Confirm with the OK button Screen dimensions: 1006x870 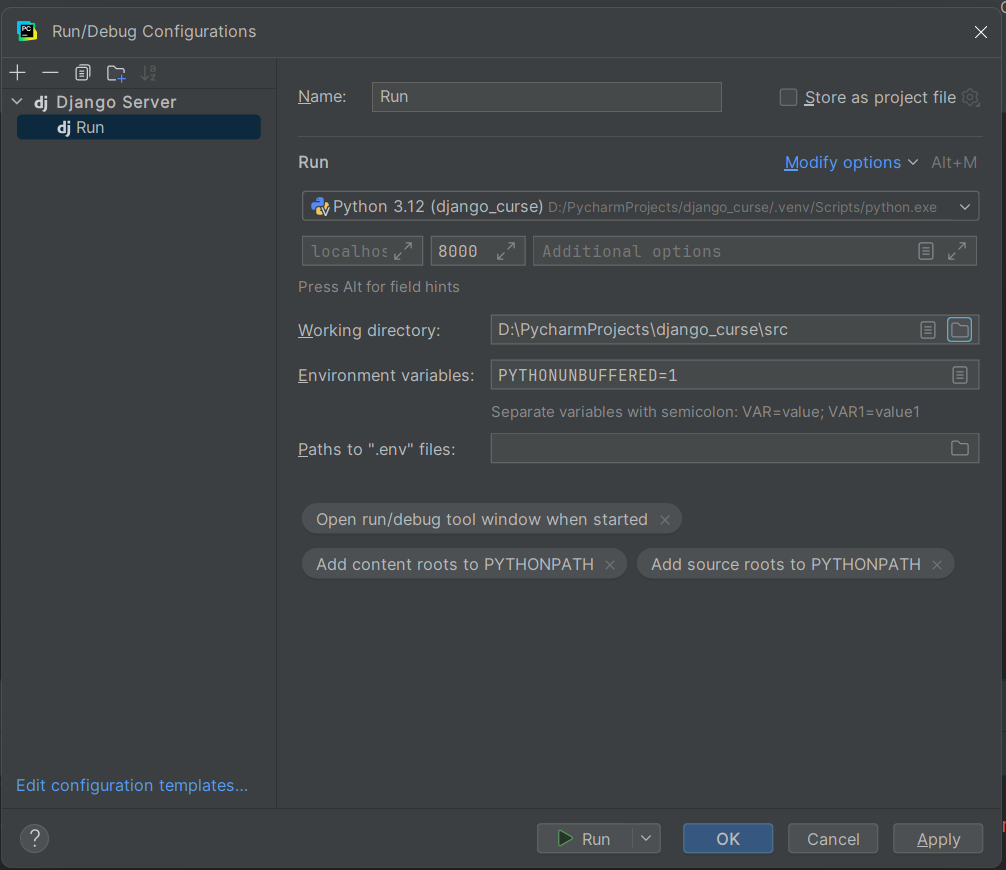point(728,839)
